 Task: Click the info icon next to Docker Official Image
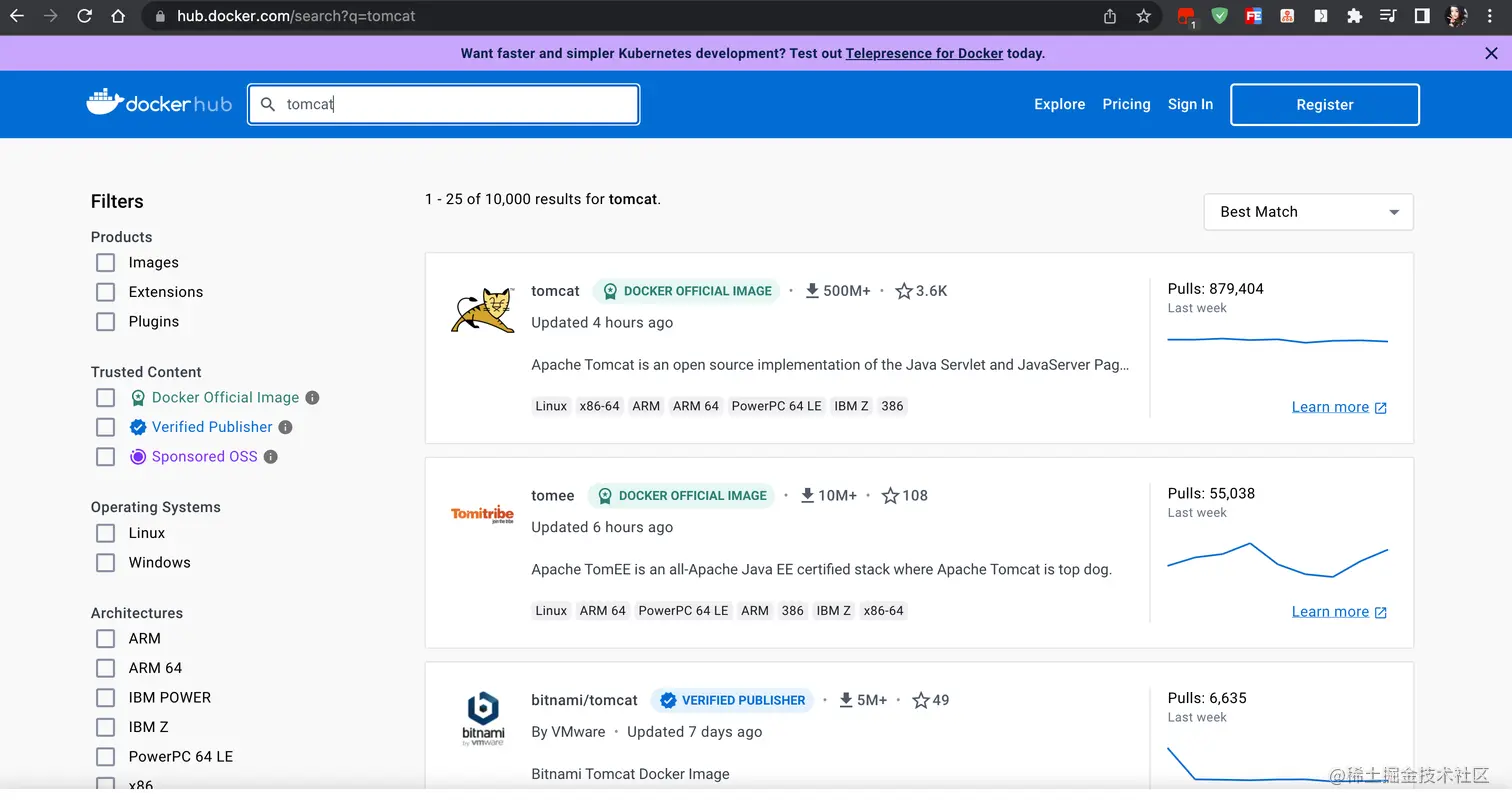tap(312, 398)
